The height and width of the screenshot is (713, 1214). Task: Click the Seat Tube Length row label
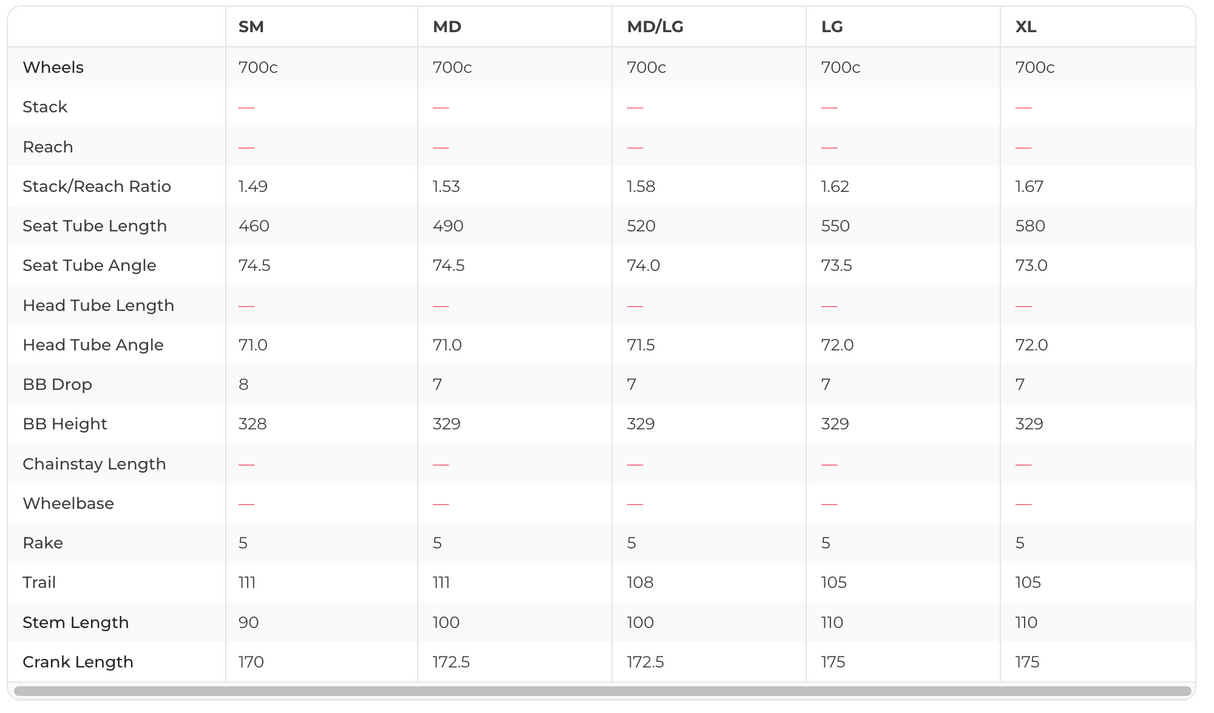pyautogui.click(x=95, y=226)
